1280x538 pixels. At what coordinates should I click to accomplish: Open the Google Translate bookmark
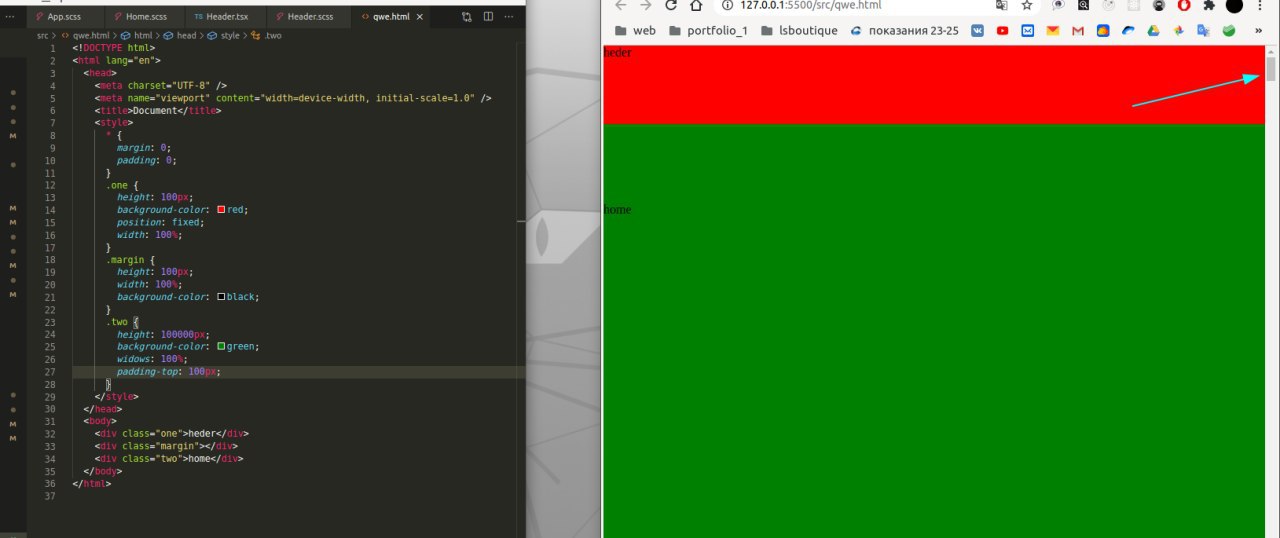tap(1204, 30)
